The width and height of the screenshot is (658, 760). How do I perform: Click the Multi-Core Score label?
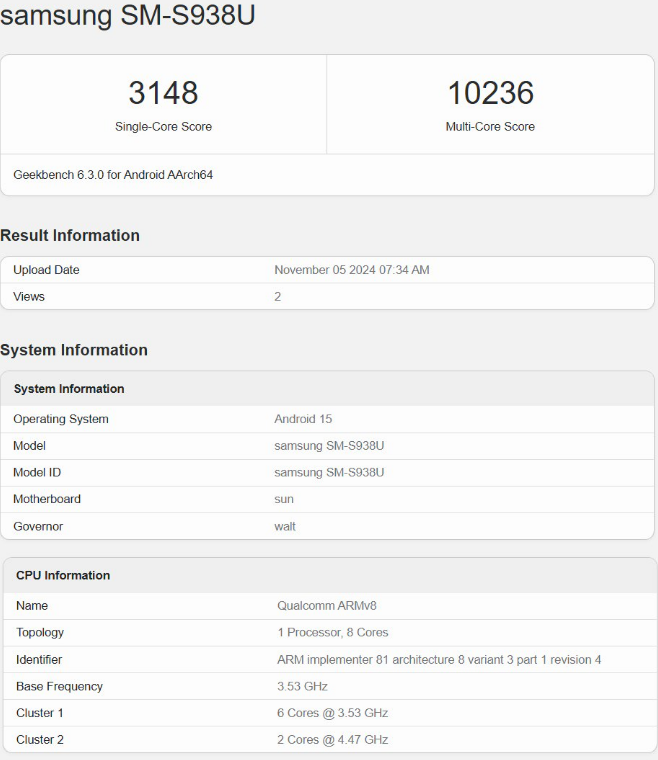point(490,127)
